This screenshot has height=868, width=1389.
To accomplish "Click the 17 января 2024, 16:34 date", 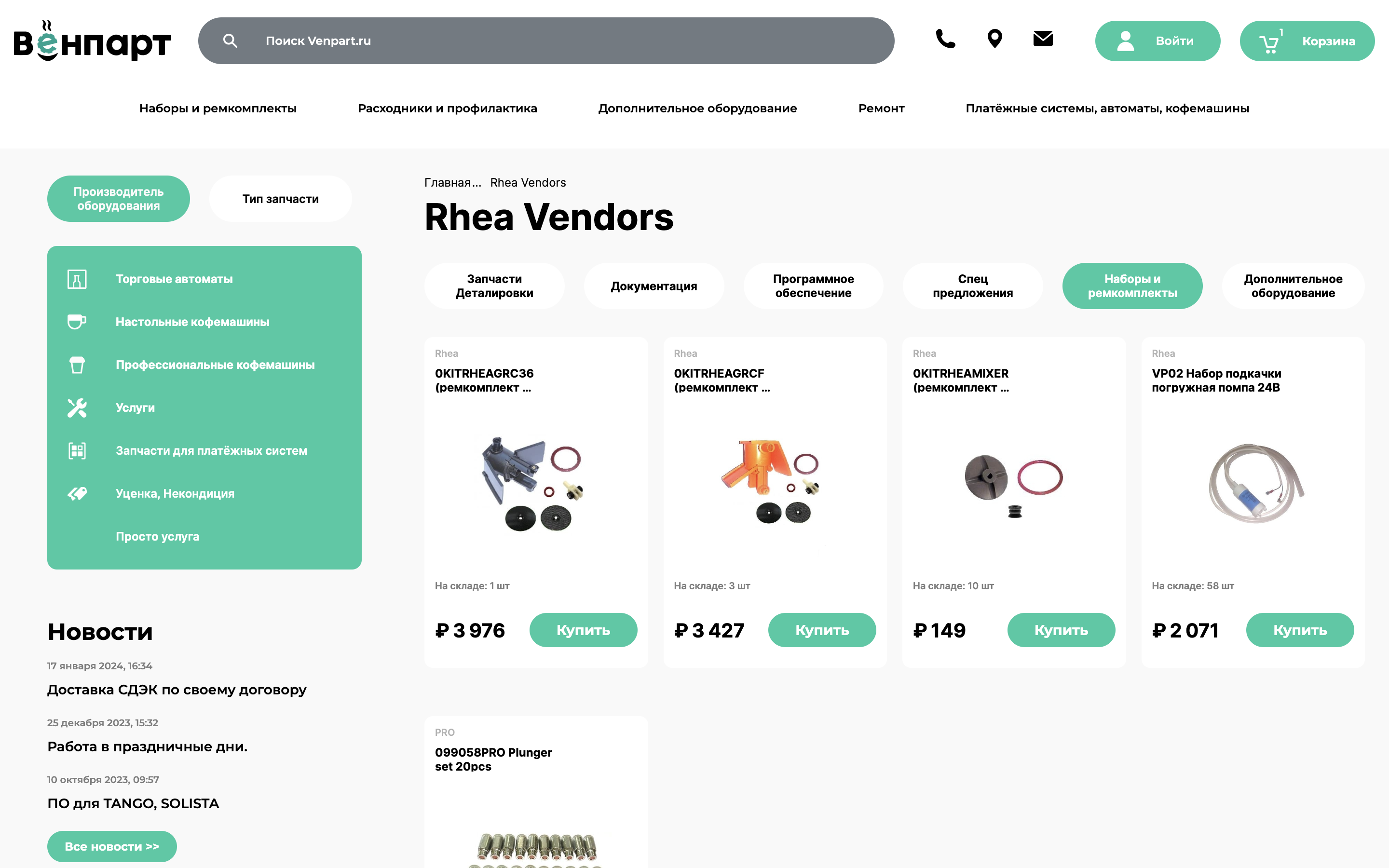I will (x=100, y=666).
